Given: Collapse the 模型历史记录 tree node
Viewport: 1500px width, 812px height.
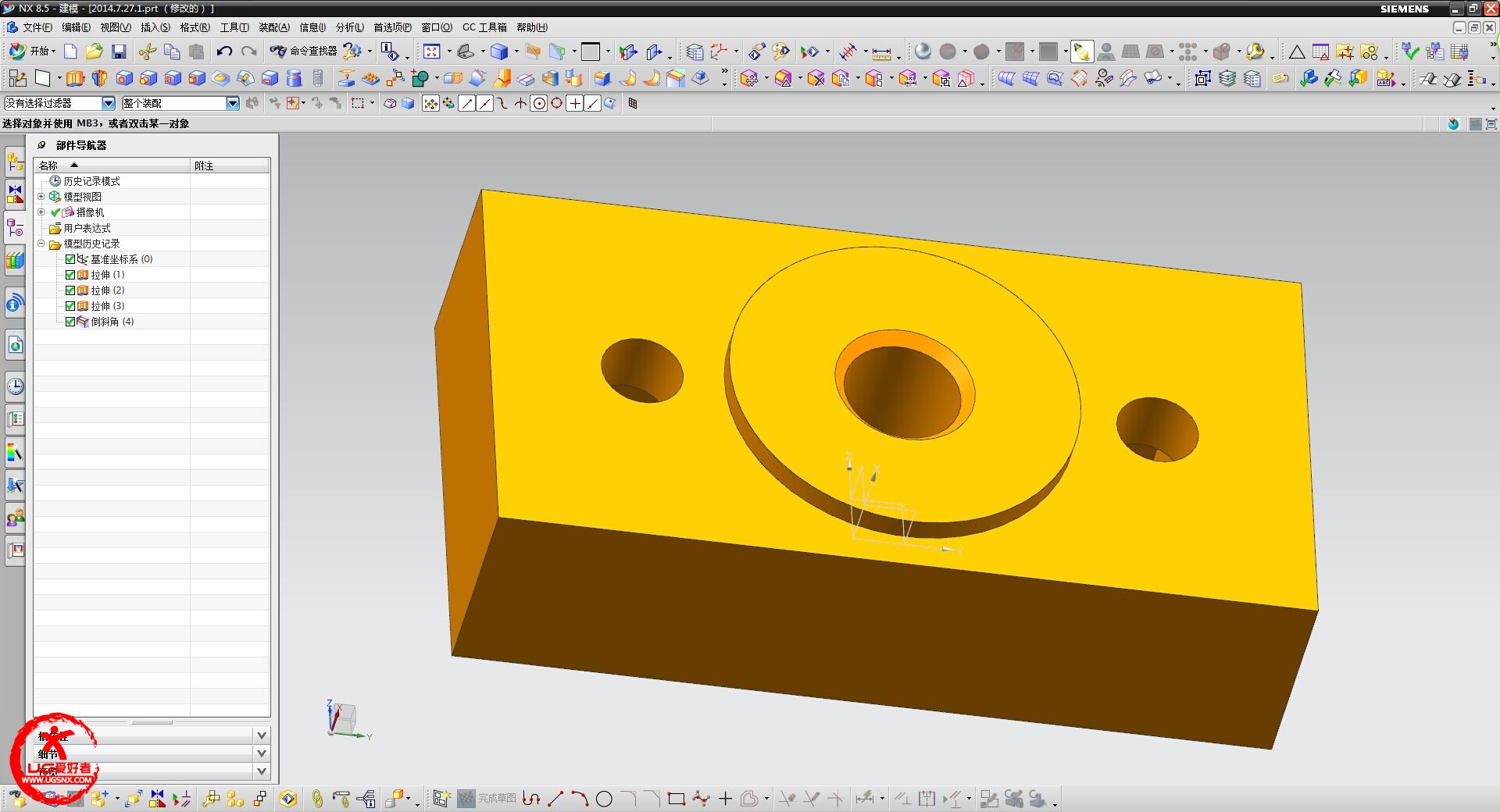Looking at the screenshot, I should tap(41, 244).
